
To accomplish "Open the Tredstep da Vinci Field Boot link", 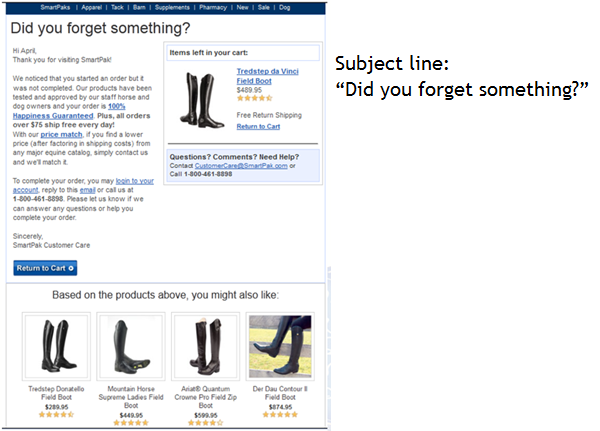I will click(x=267, y=76).
